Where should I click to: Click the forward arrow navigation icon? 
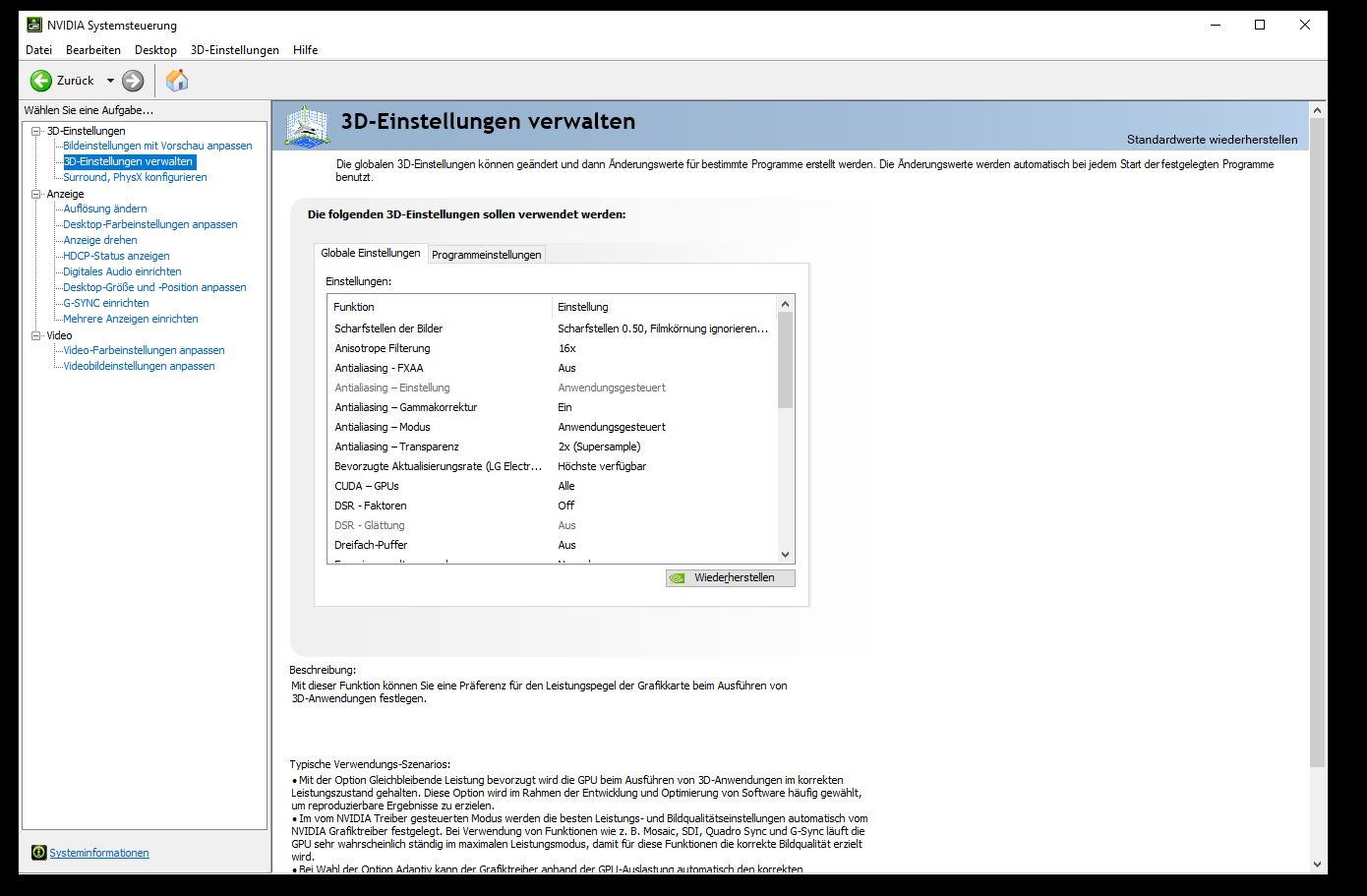[133, 81]
